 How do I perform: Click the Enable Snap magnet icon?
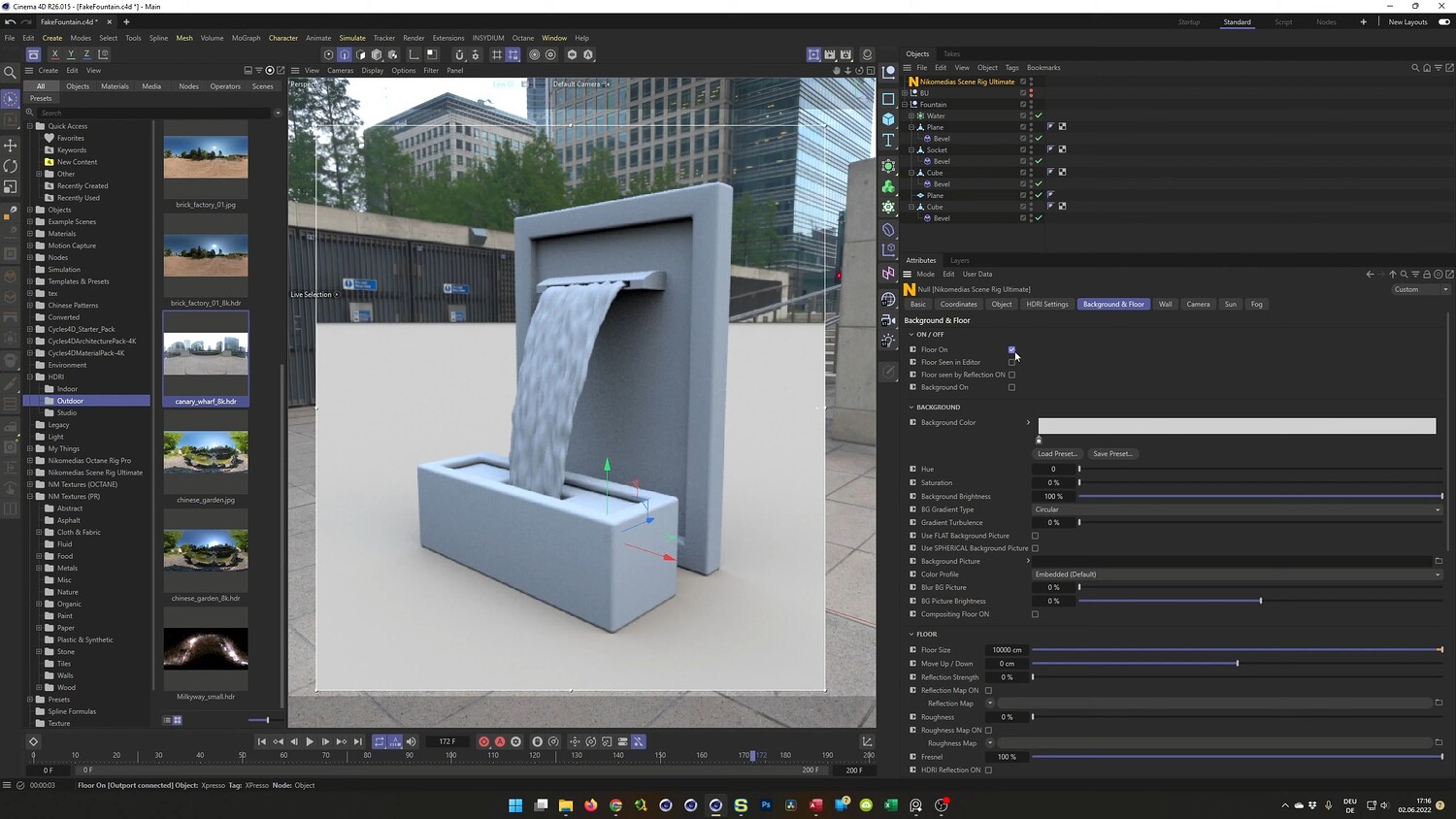click(459, 54)
